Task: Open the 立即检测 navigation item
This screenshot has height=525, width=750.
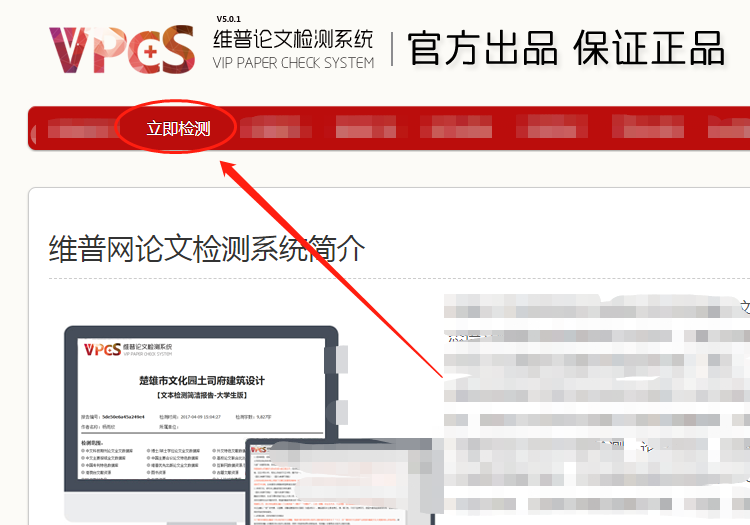Action: [178, 129]
